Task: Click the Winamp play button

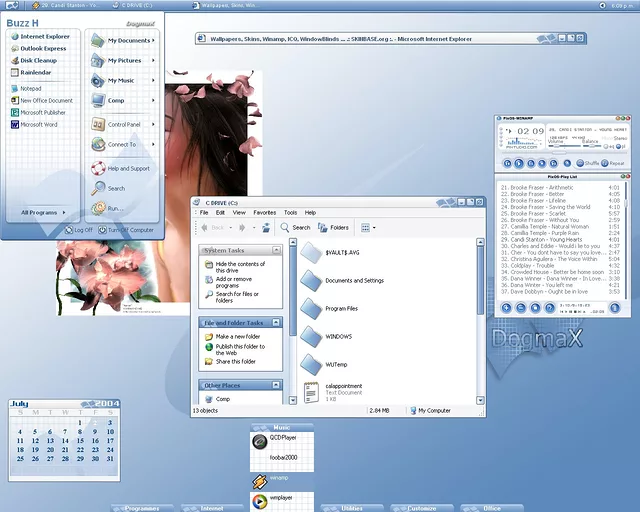Action: tap(518, 163)
